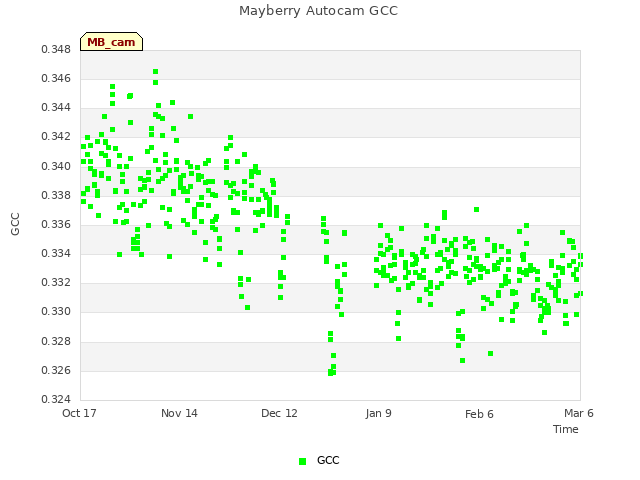Click the 0.342 y-axis value

coord(56,137)
